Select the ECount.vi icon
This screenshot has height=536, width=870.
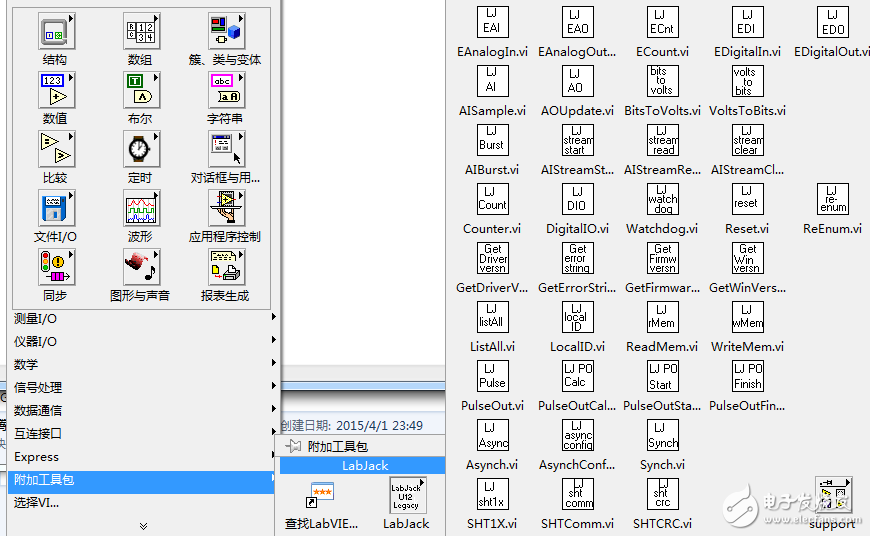(662, 22)
